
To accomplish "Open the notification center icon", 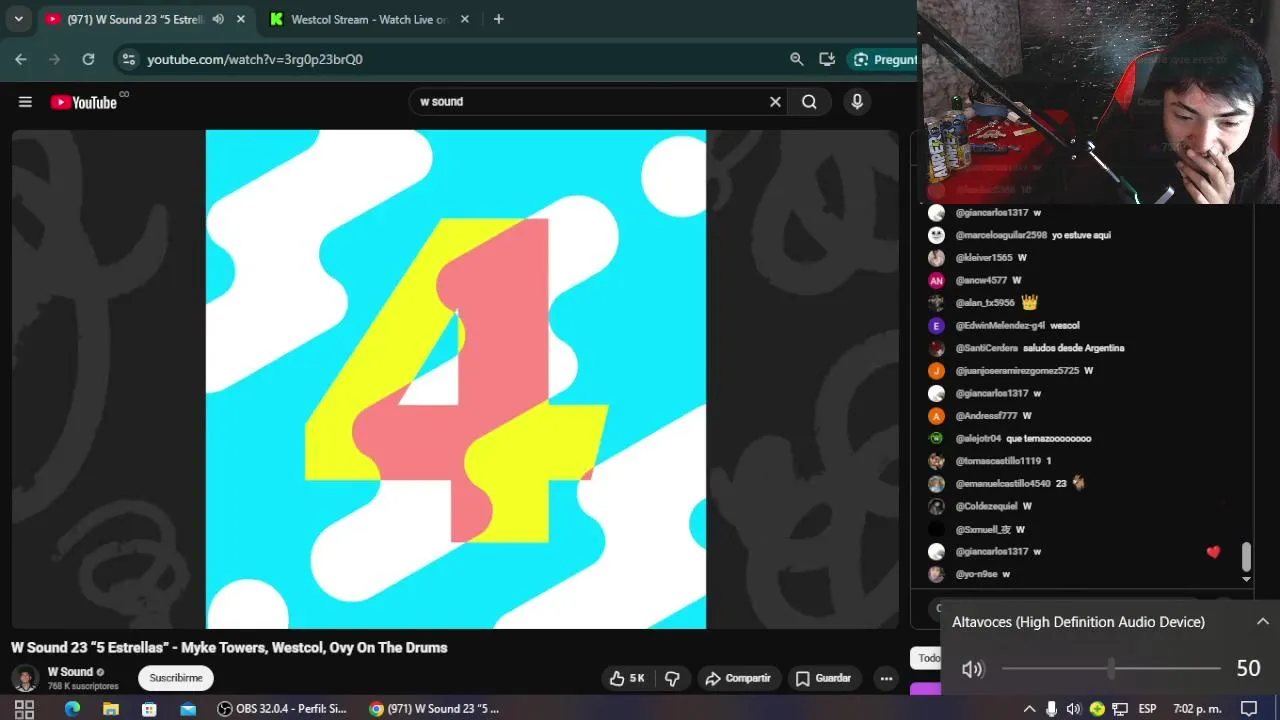I will 1249,709.
